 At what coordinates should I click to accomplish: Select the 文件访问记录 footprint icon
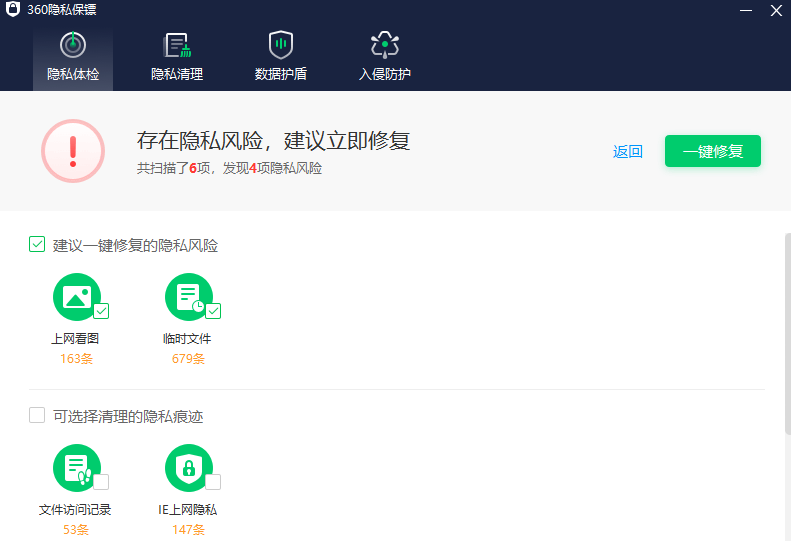point(77,468)
